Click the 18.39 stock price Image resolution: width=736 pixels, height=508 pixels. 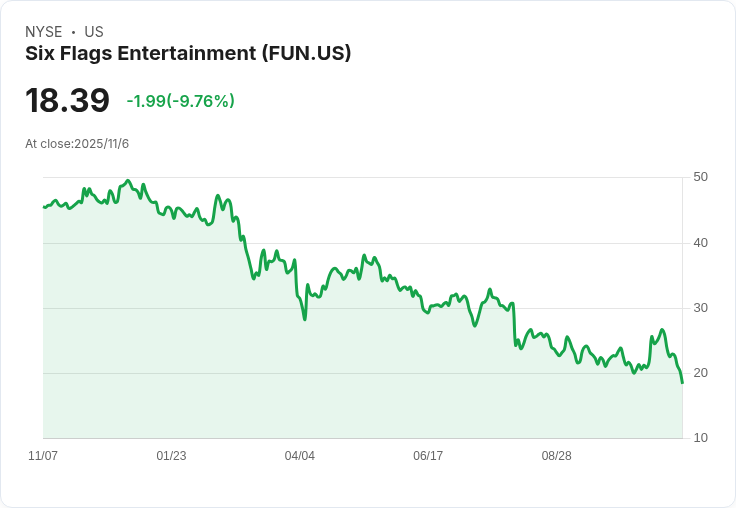(67, 100)
